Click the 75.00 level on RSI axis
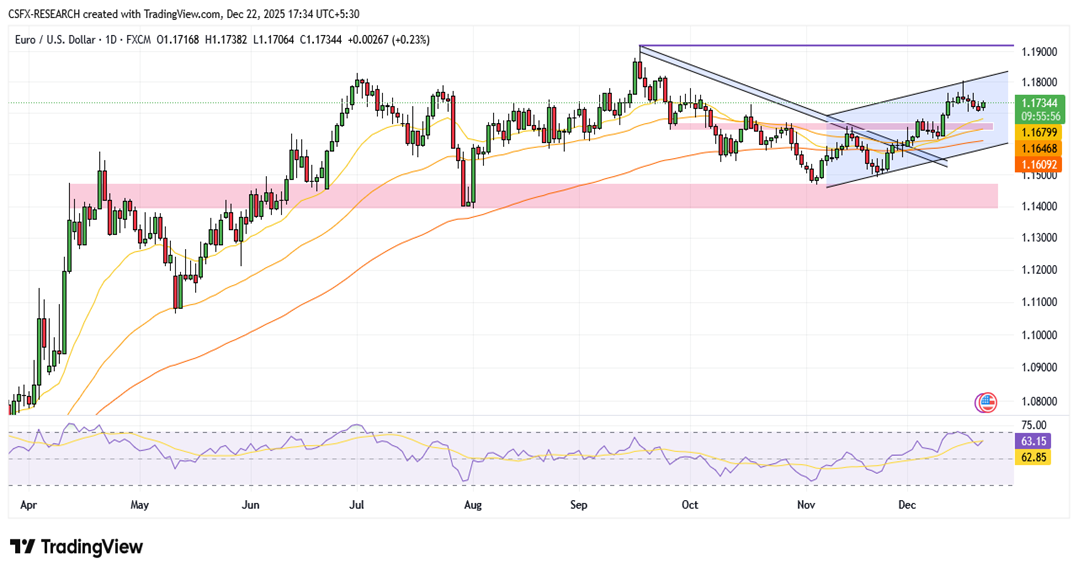 point(1036,424)
